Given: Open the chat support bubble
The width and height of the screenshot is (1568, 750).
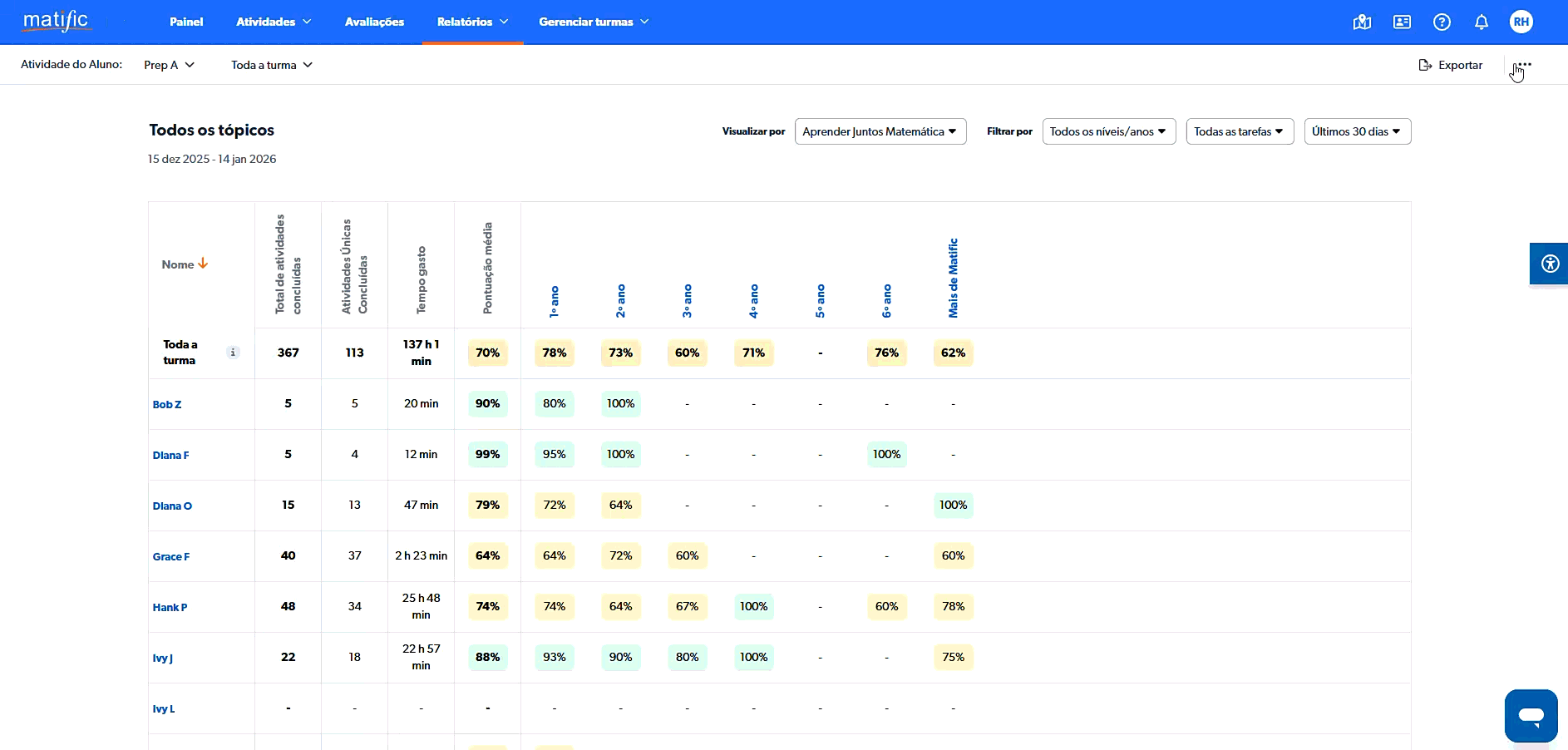Looking at the screenshot, I should coord(1531,715).
